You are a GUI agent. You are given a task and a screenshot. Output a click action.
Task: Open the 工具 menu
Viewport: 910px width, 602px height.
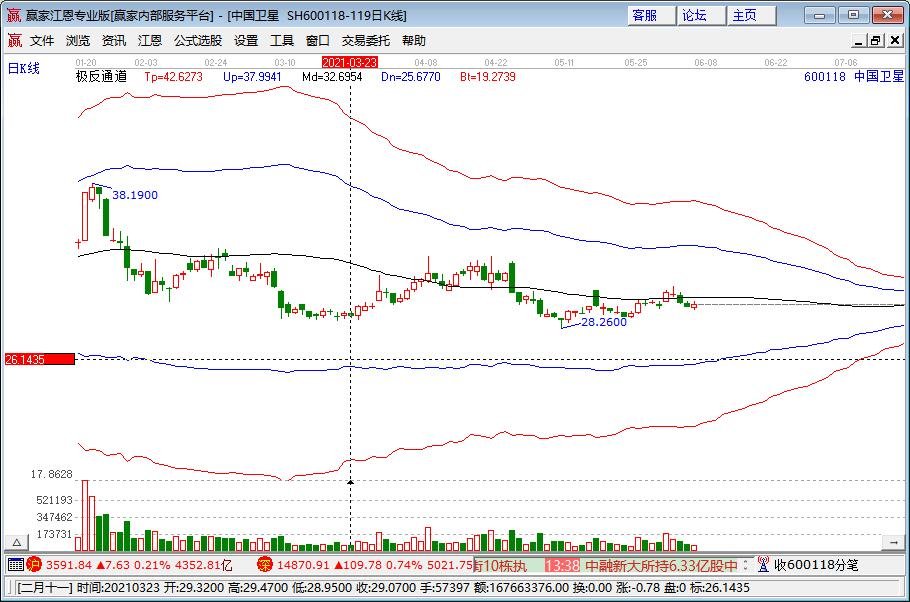pos(282,41)
